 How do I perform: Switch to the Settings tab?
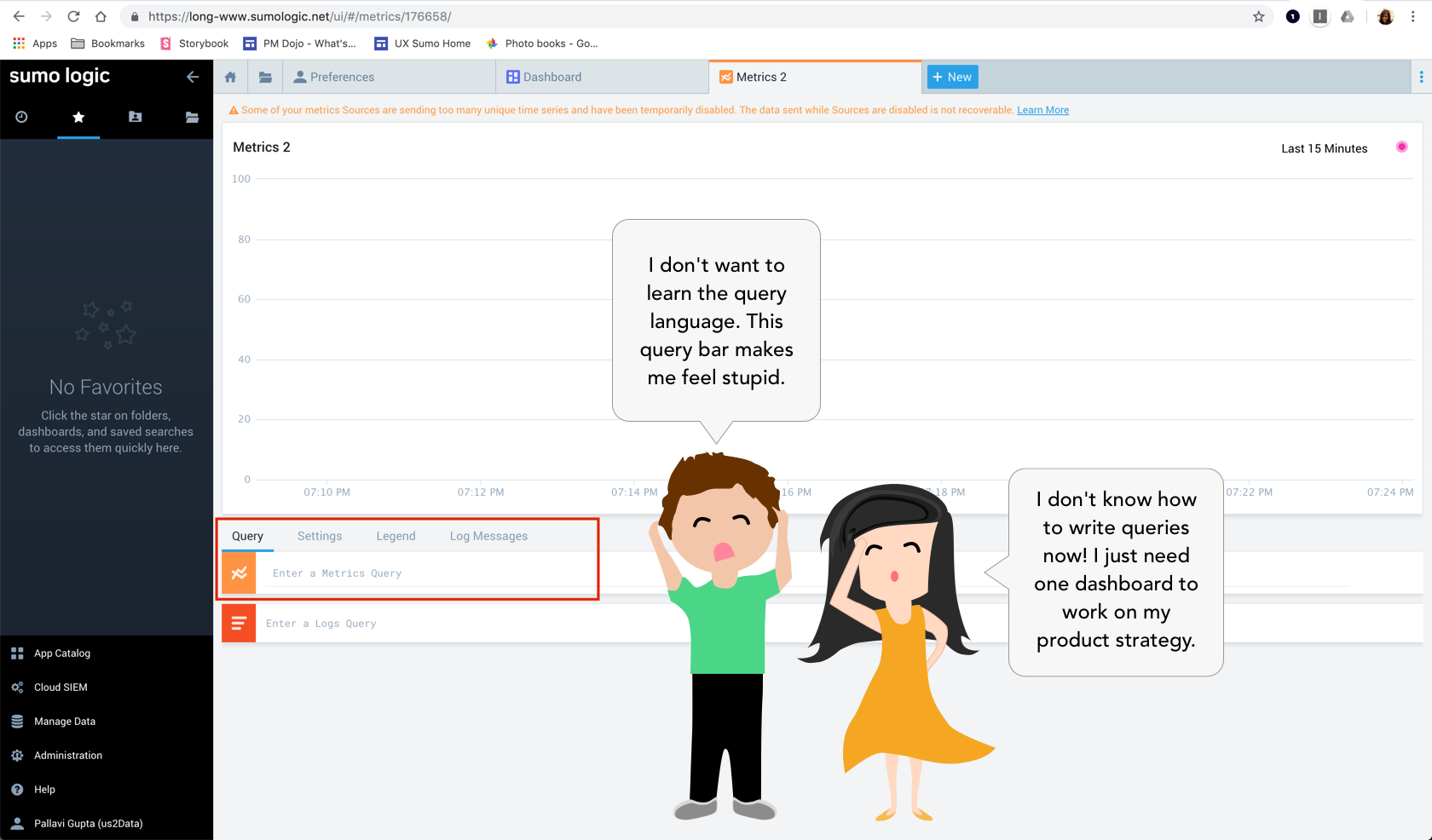click(320, 536)
